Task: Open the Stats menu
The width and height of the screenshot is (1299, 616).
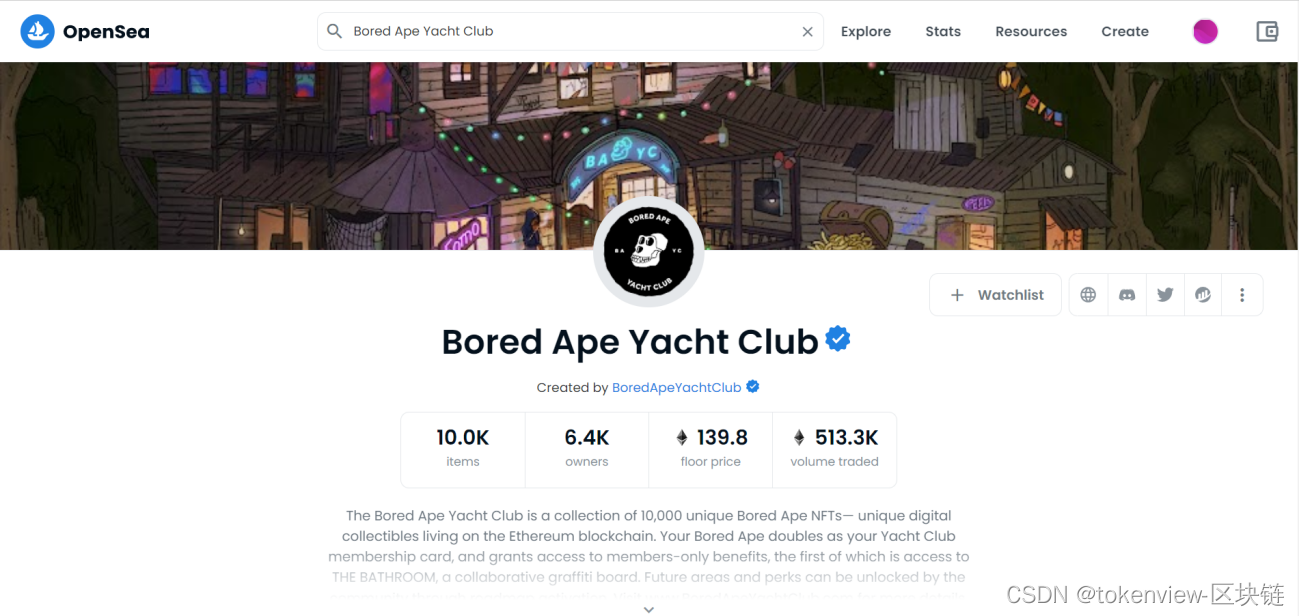Action: pyautogui.click(x=943, y=31)
